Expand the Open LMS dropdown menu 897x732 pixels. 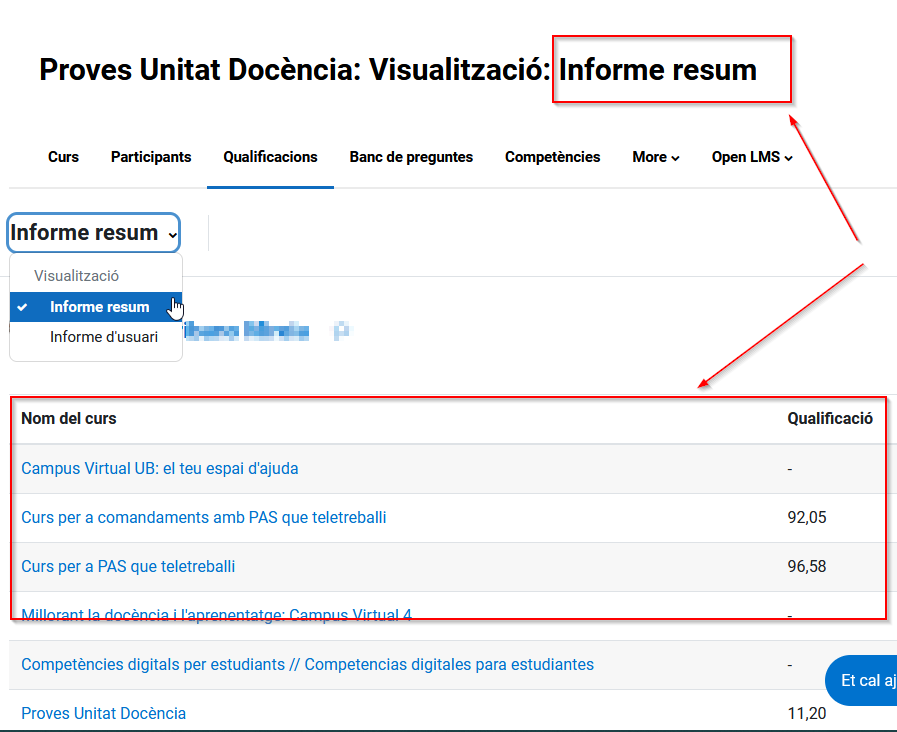point(751,157)
